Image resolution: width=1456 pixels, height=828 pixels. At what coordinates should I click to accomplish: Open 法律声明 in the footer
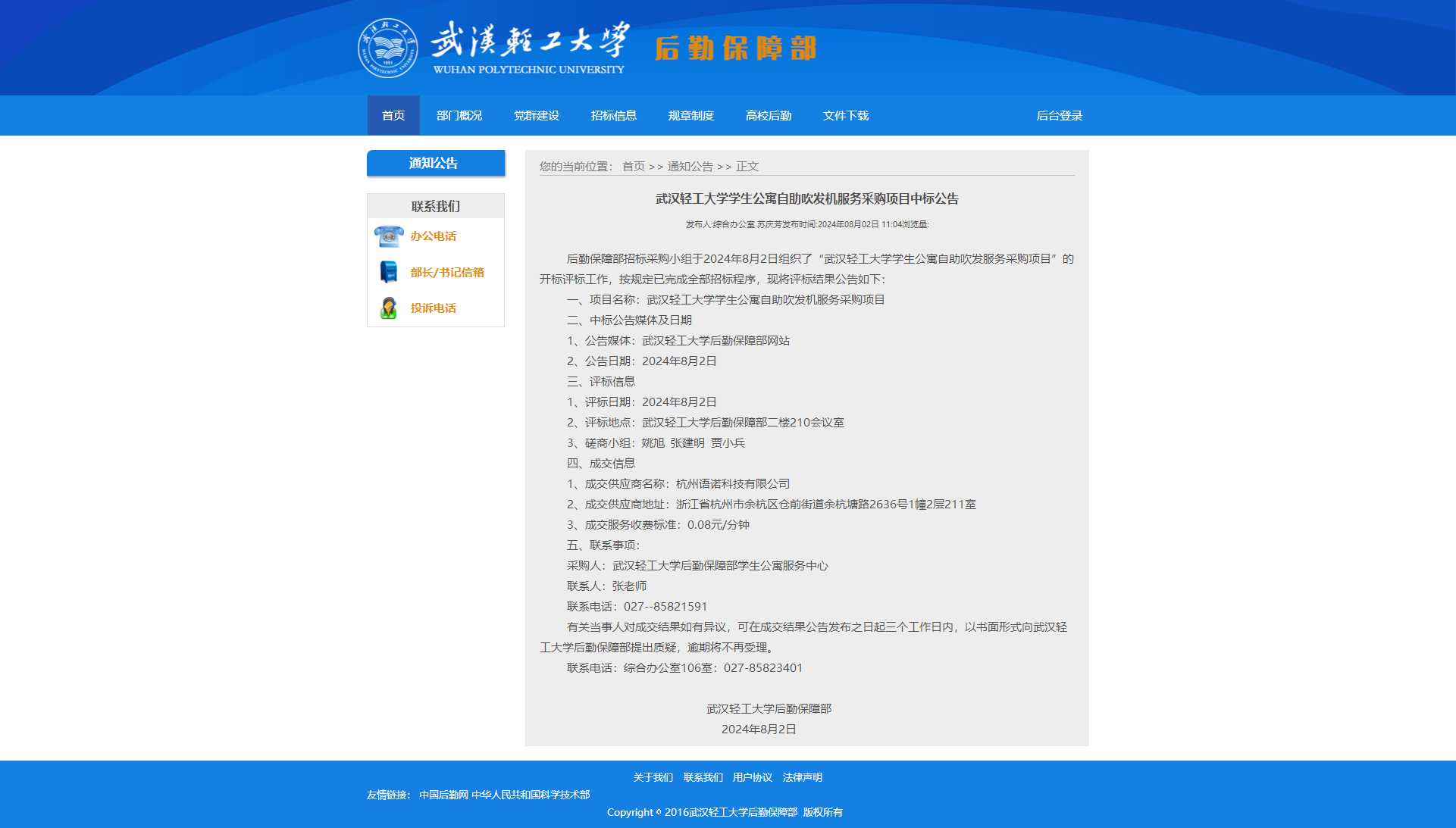[802, 778]
